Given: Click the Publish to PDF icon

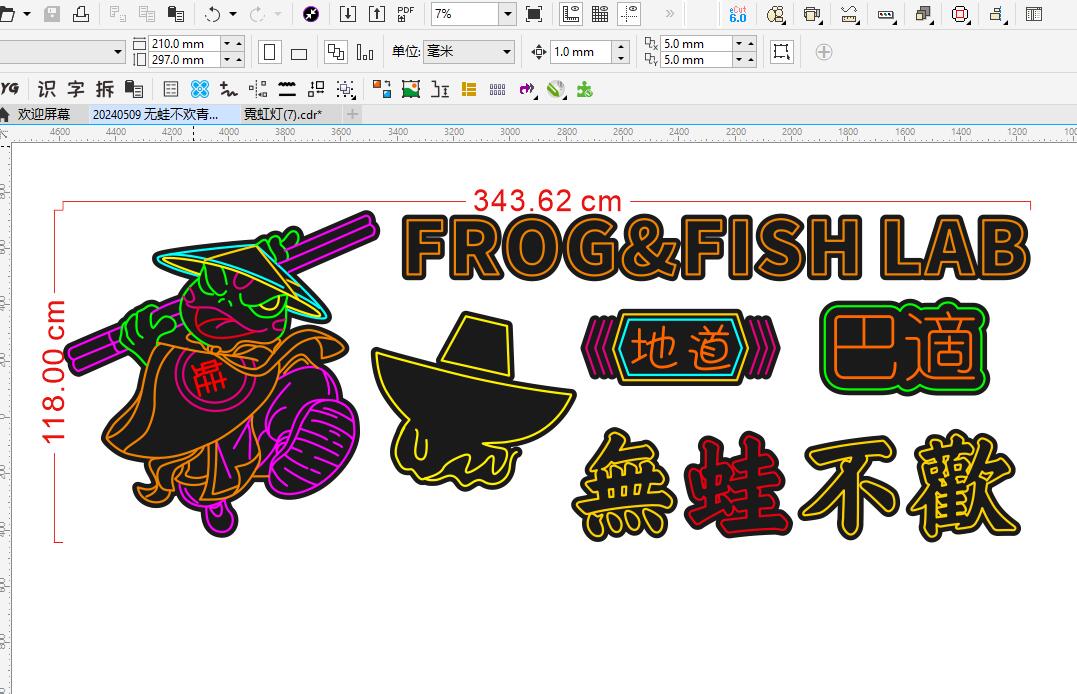Looking at the screenshot, I should (x=406, y=14).
